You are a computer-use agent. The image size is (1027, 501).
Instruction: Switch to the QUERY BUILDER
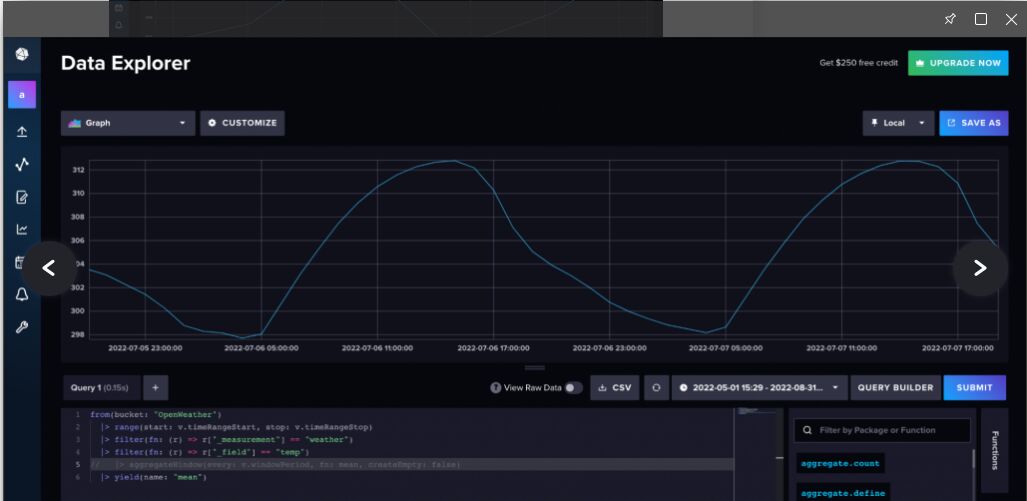[x=895, y=388]
